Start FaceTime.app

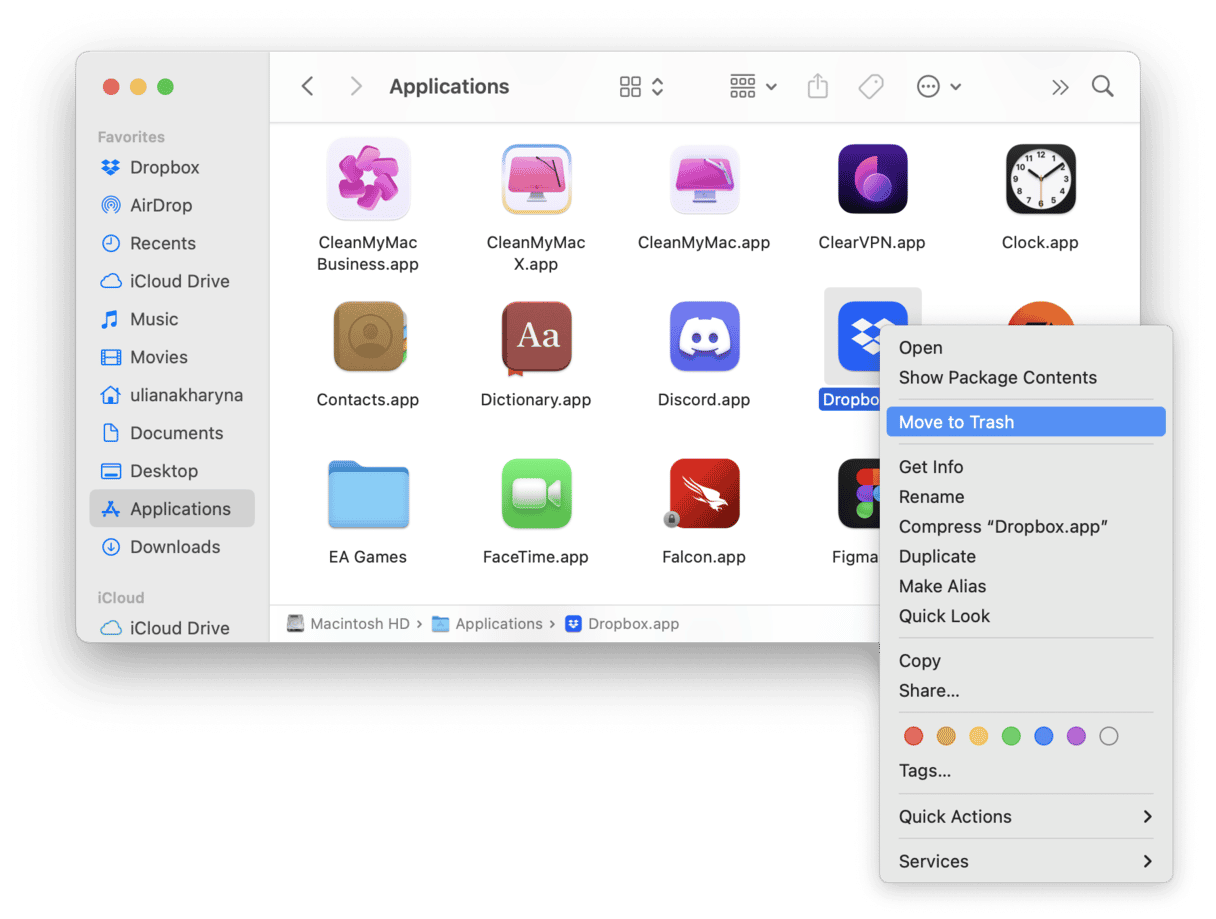(537, 494)
